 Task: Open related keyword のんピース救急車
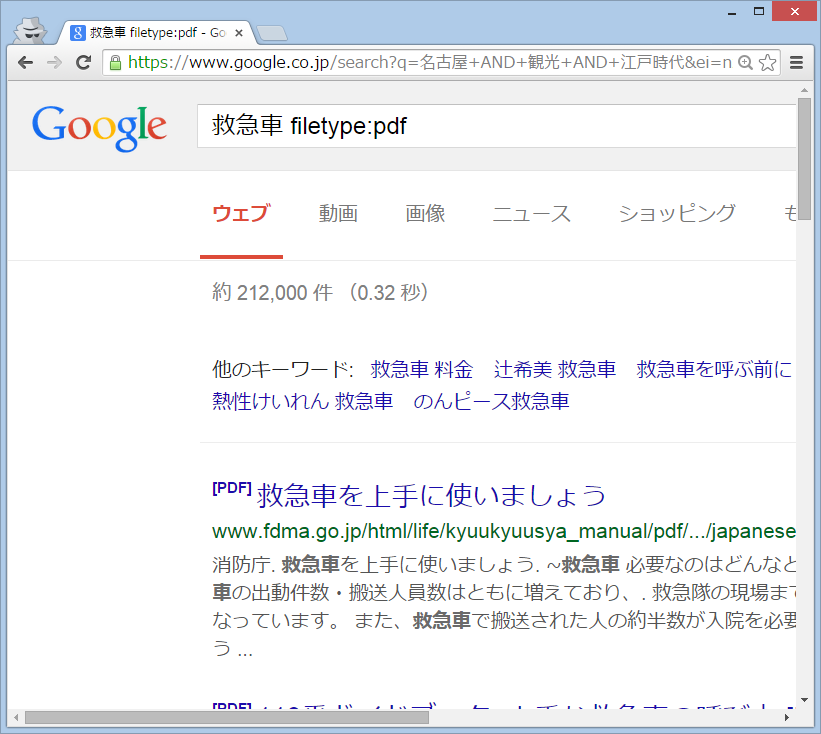[491, 402]
